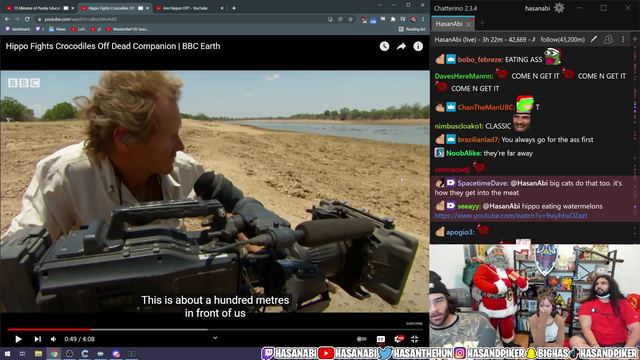
Task: Mute the YouTube player volume
Action: click(53, 339)
